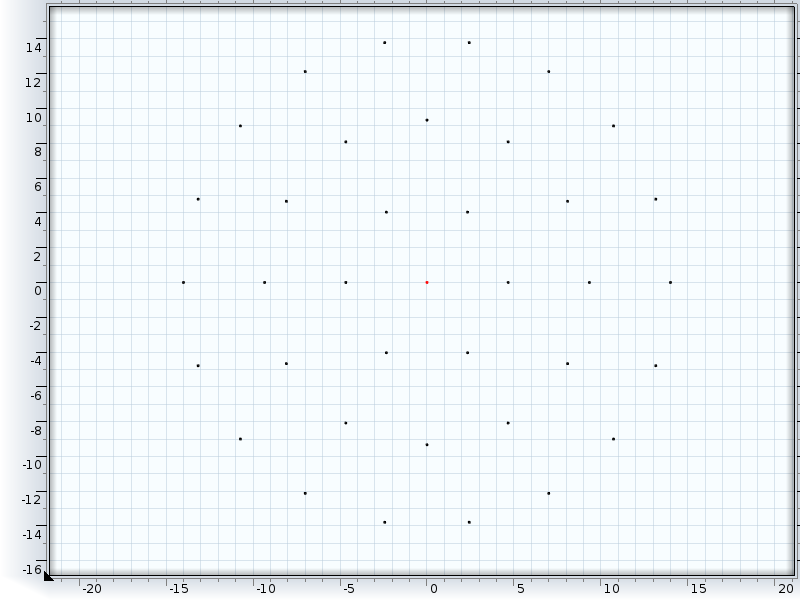Select the point at x≈7, y≈-12
Viewport: 800px width, 600px height.
[x=549, y=493]
